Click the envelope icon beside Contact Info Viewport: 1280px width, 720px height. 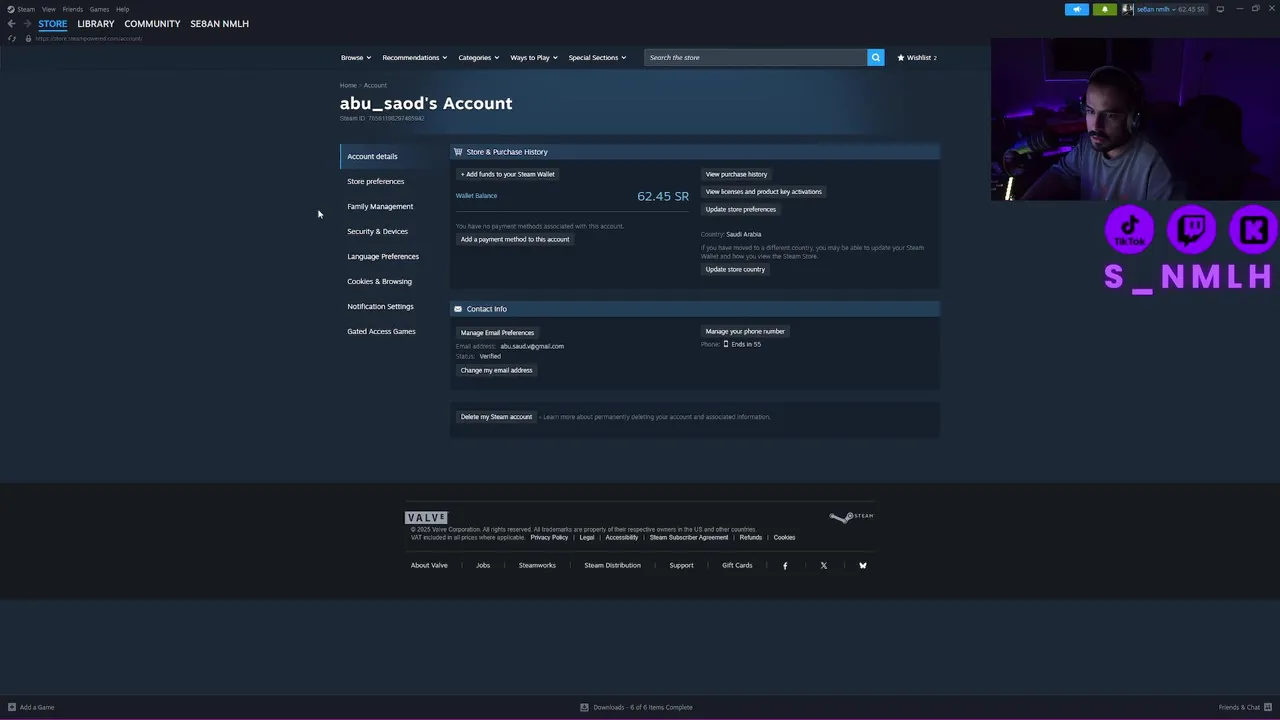(x=458, y=309)
